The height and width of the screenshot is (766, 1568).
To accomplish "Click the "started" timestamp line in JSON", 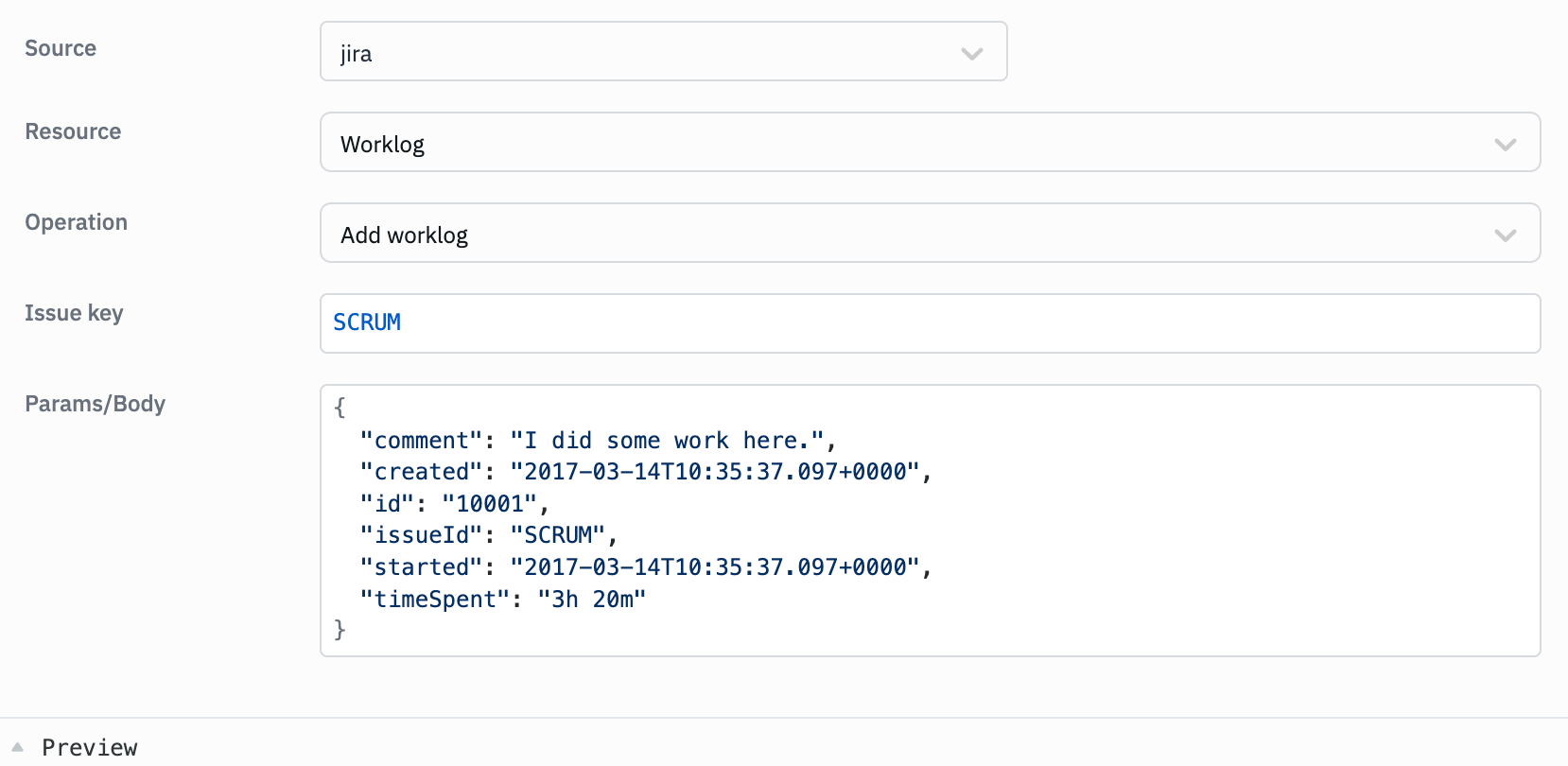I will 646,567.
